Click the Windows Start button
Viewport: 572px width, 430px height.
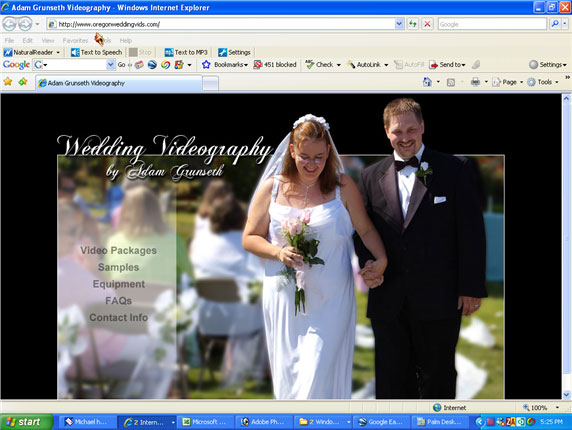26,422
